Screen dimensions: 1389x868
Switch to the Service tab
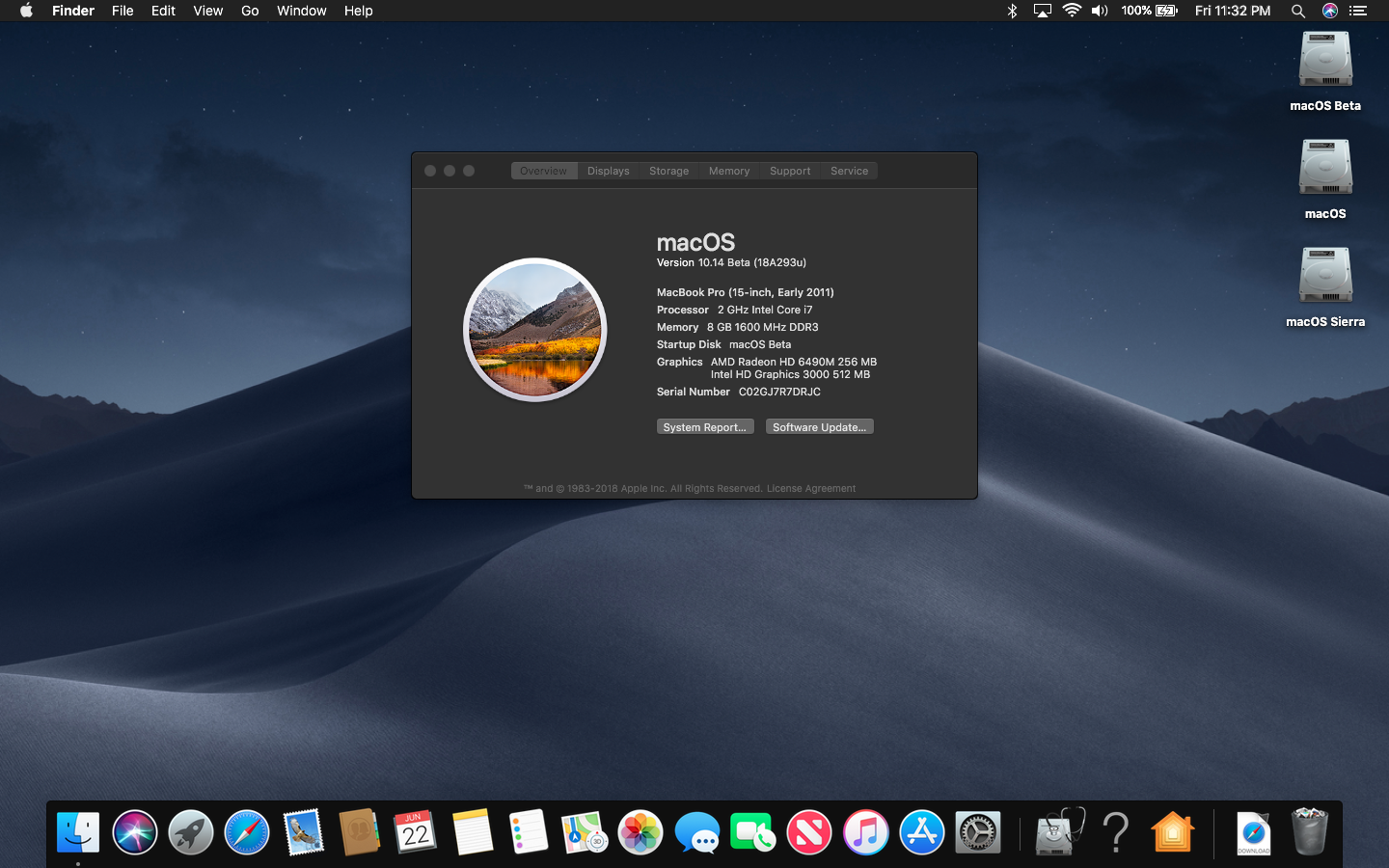[850, 171]
